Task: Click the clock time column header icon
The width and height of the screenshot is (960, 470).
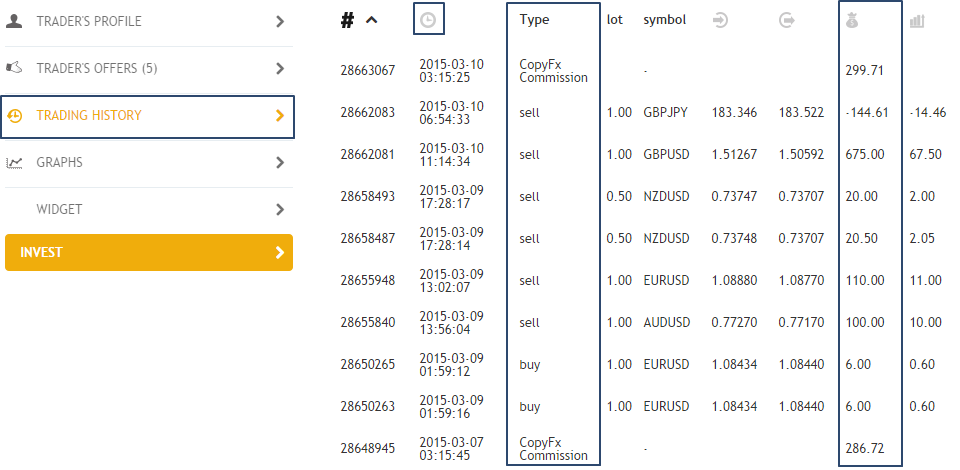Action: coord(428,20)
